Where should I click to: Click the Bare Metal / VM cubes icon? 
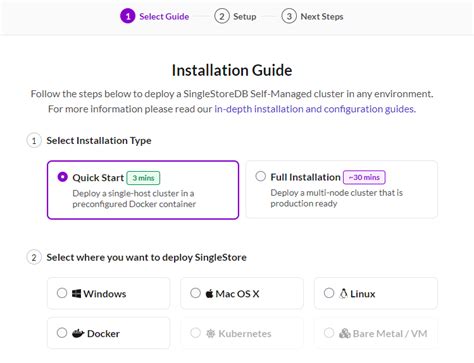[345, 333]
